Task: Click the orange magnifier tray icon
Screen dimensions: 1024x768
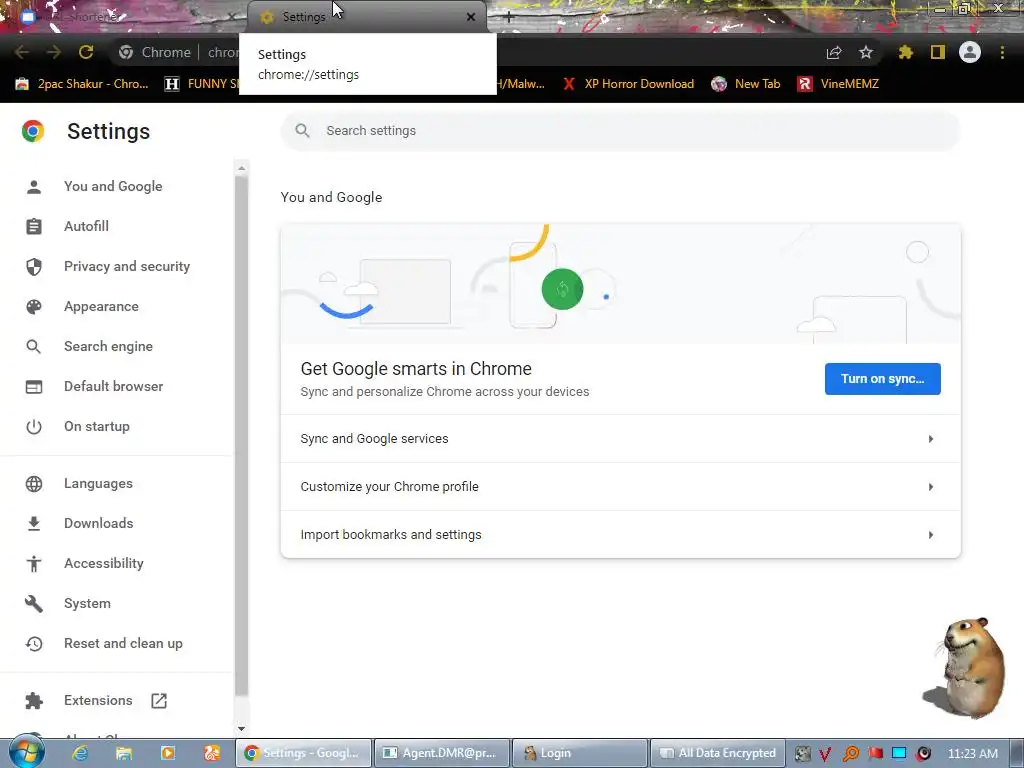Action: (850, 754)
